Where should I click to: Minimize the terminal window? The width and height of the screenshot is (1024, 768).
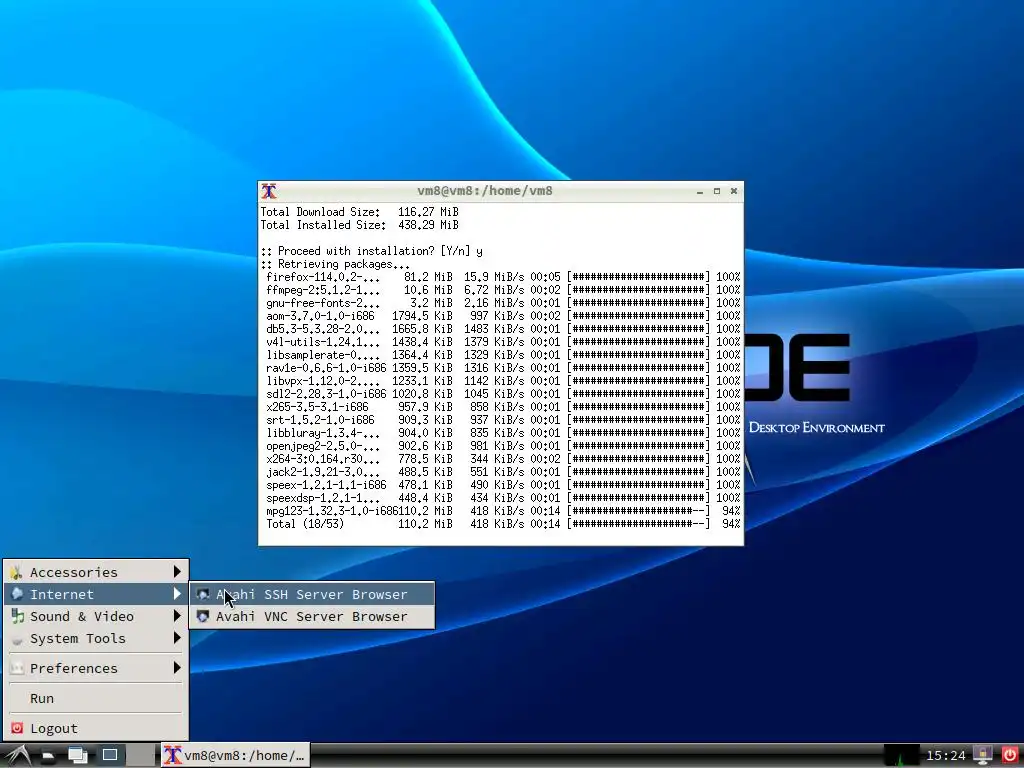[699, 191]
